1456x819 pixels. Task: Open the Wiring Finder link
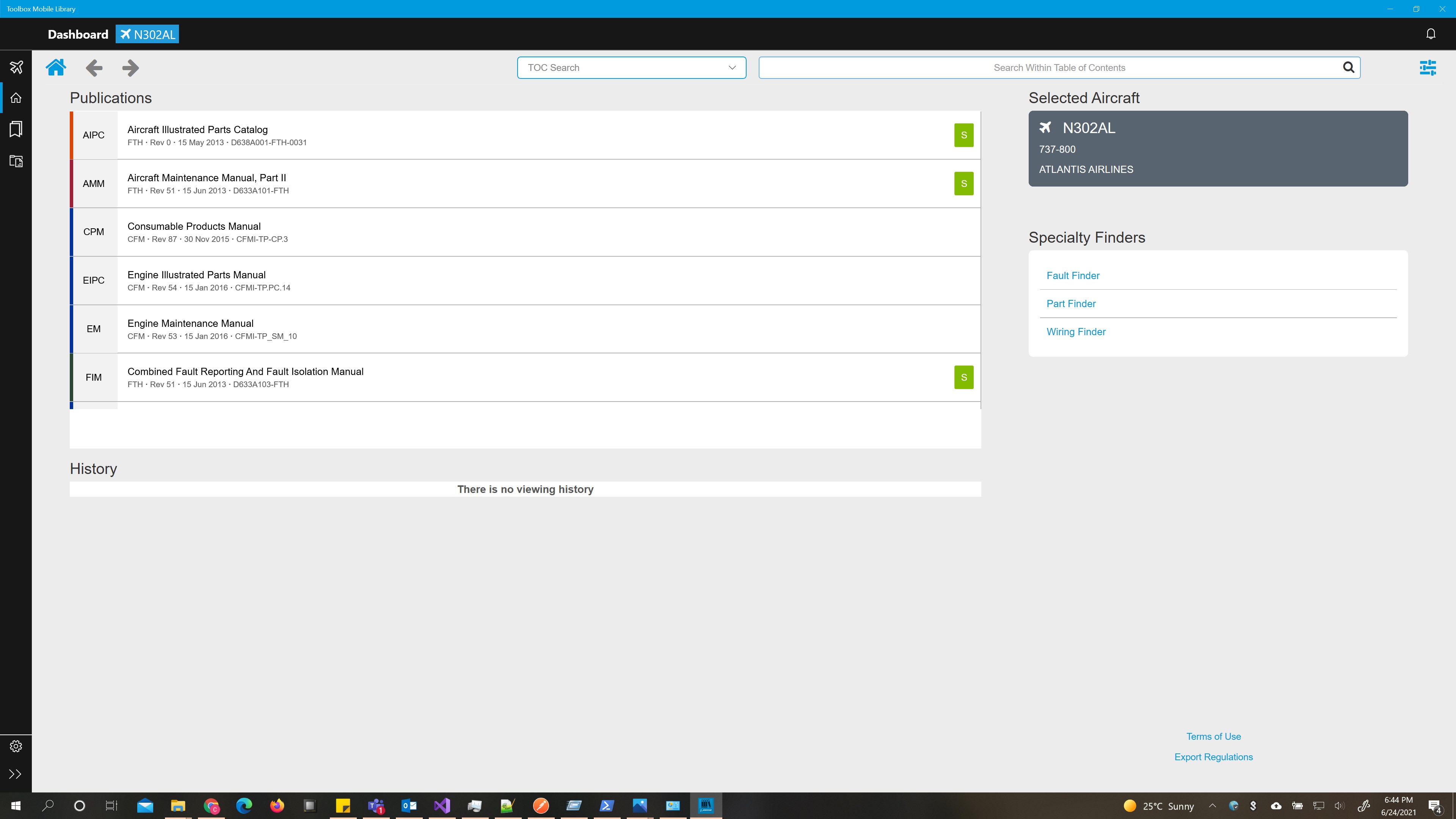[x=1076, y=332]
